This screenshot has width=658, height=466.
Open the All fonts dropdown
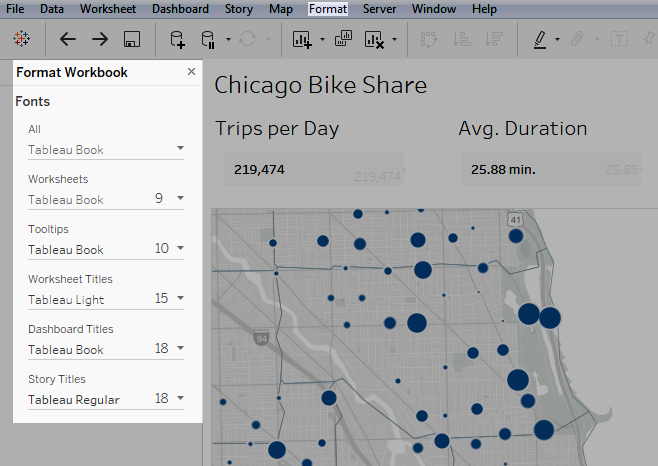[106, 149]
